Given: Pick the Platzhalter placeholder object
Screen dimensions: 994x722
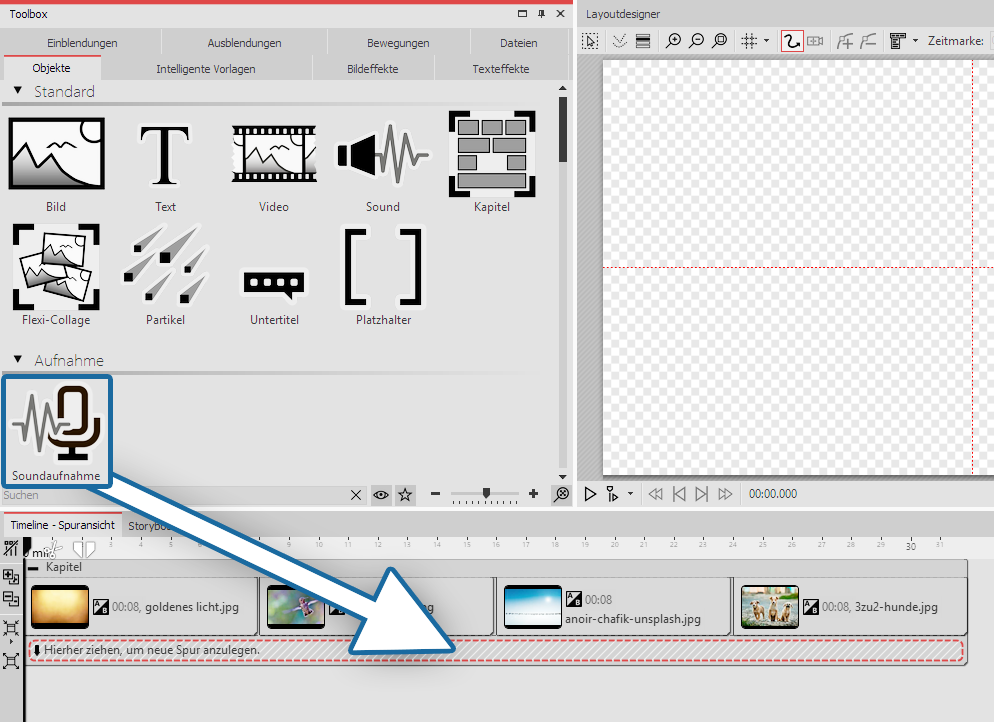Looking at the screenshot, I should tap(383, 267).
